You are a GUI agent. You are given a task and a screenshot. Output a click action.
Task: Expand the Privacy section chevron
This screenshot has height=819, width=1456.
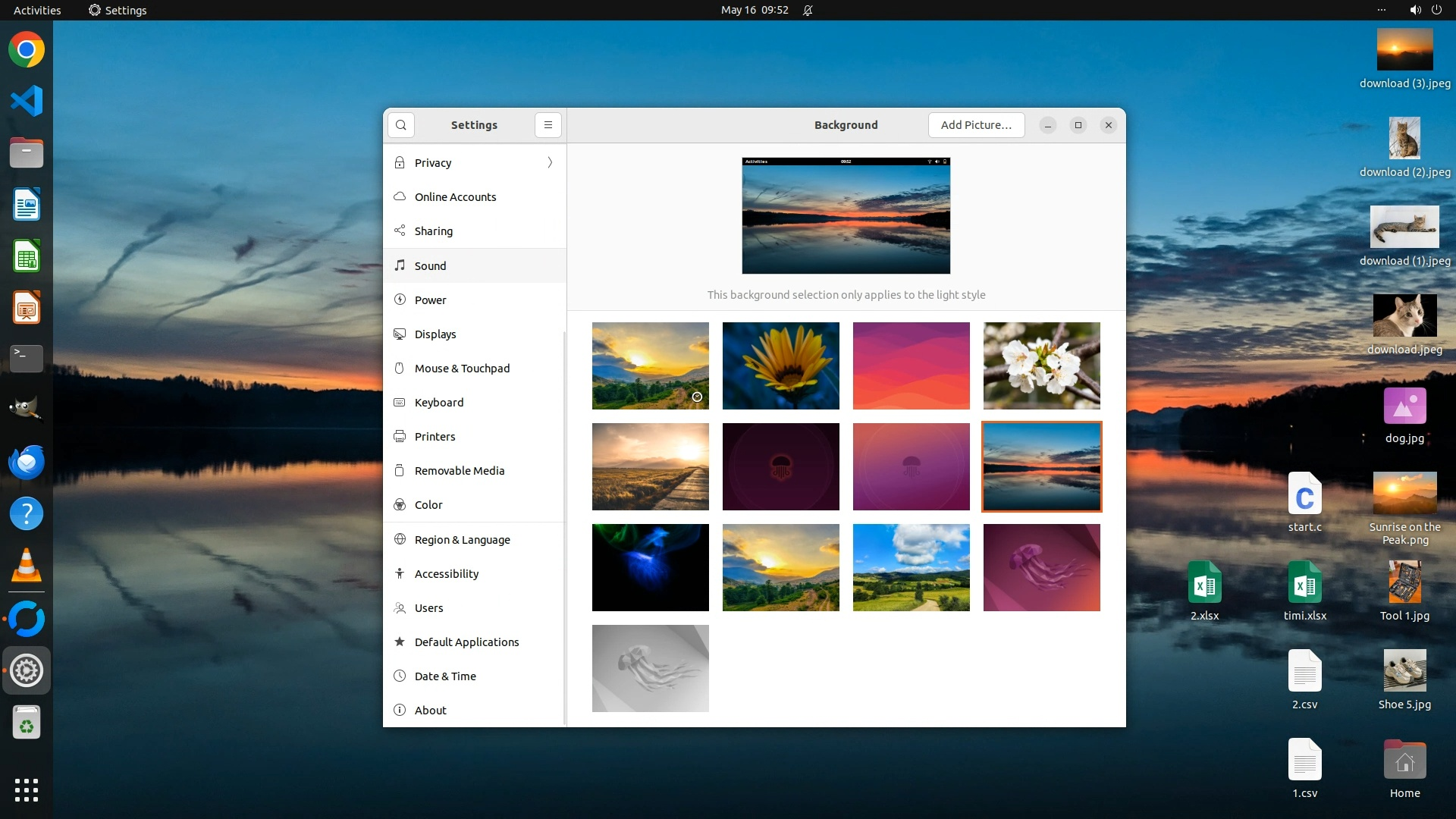(x=550, y=162)
